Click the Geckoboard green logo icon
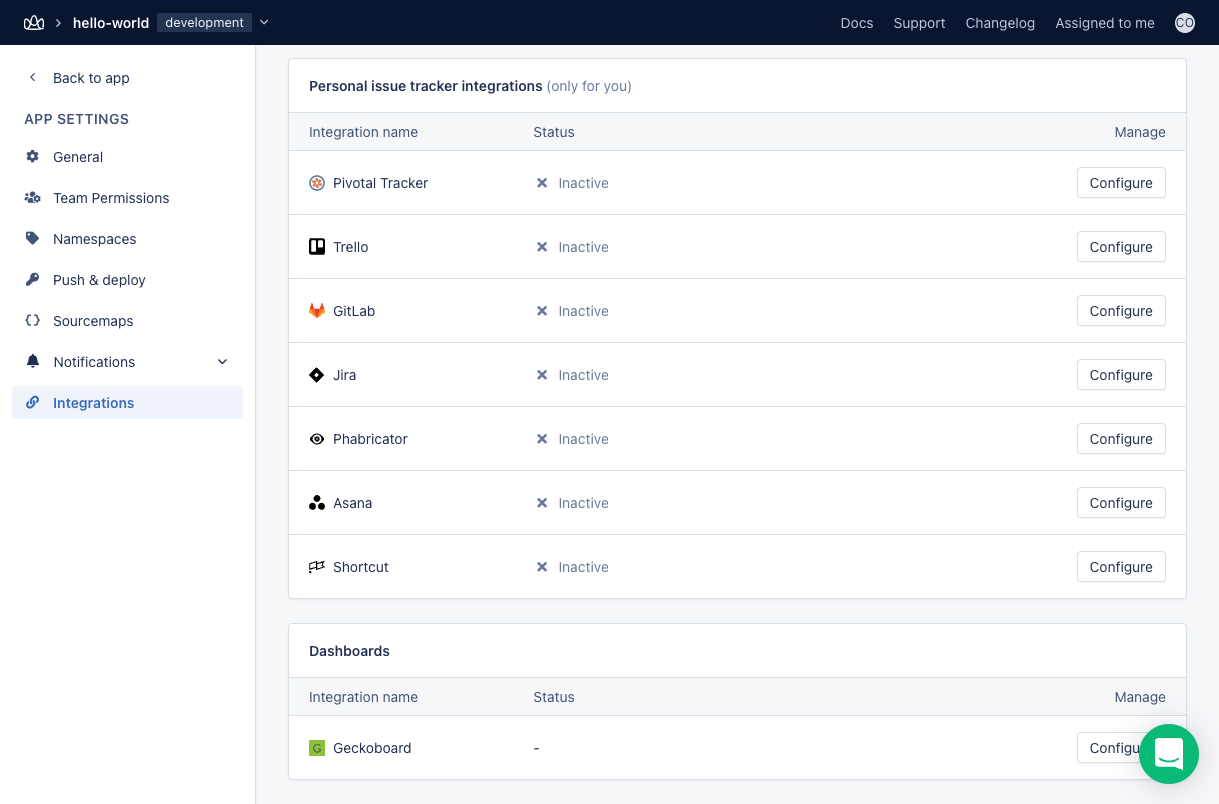 point(317,748)
